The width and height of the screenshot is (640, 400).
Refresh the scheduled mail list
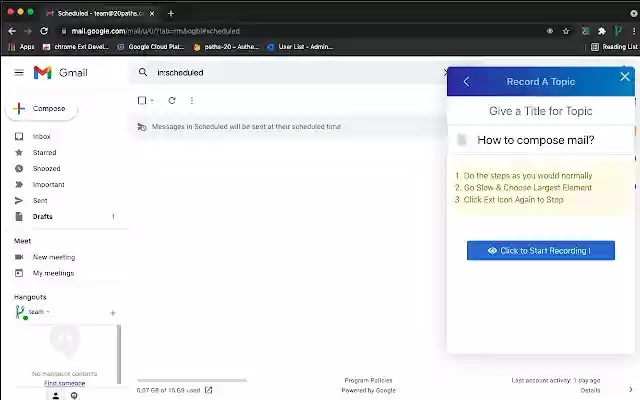click(172, 100)
